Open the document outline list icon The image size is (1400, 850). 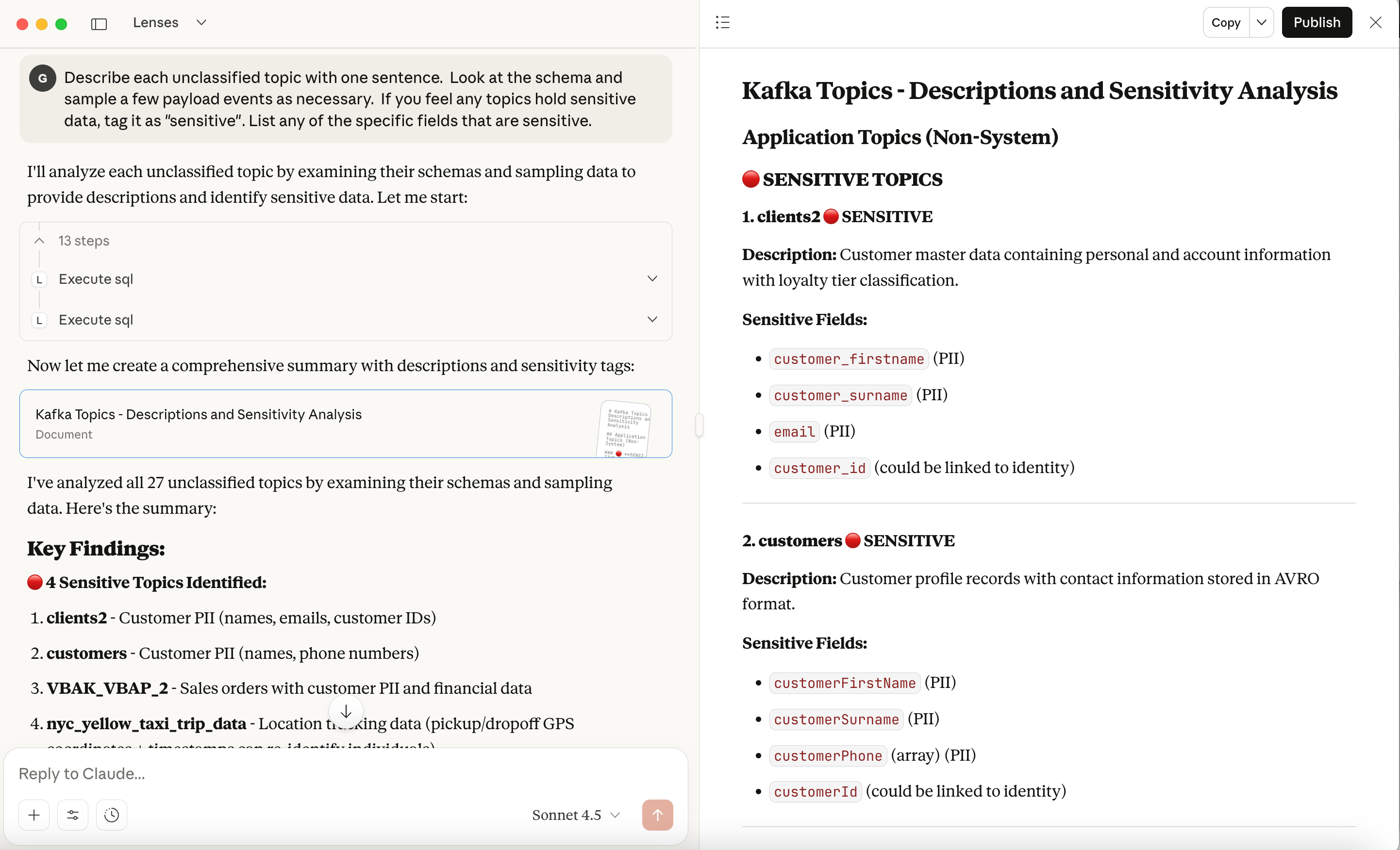(723, 22)
